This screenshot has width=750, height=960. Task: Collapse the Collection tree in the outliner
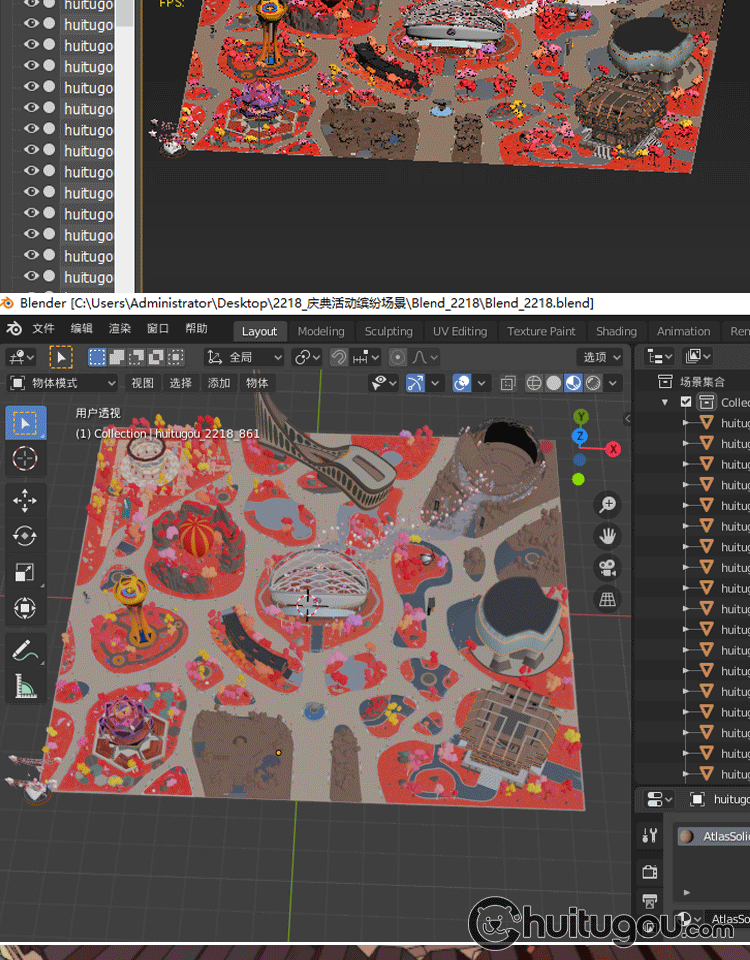tap(665, 402)
